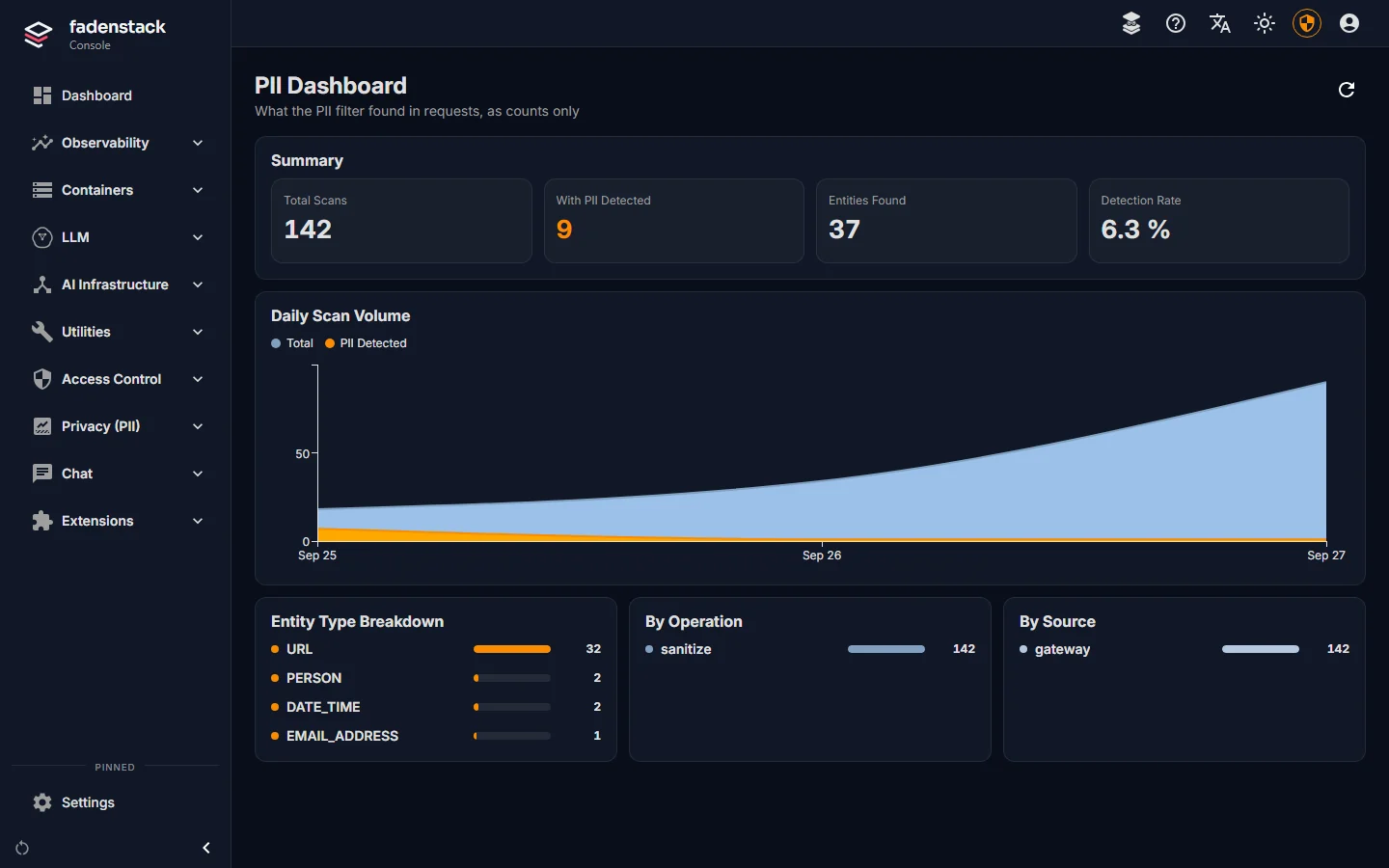1389x868 pixels.
Task: Toggle the Total series in chart legend
Action: point(292,343)
